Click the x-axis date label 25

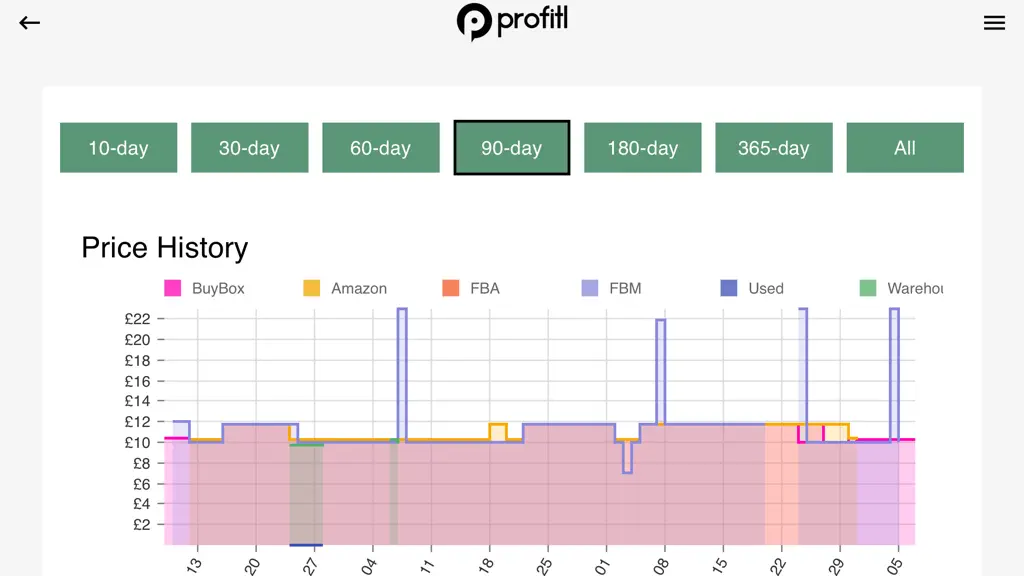545,566
